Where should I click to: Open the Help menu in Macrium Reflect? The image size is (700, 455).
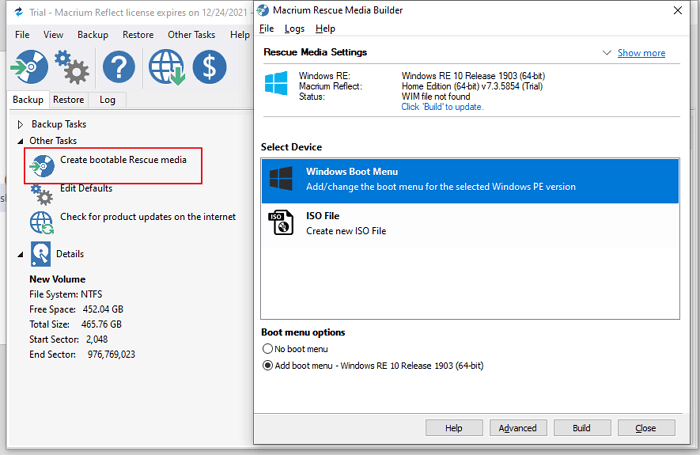click(x=240, y=34)
